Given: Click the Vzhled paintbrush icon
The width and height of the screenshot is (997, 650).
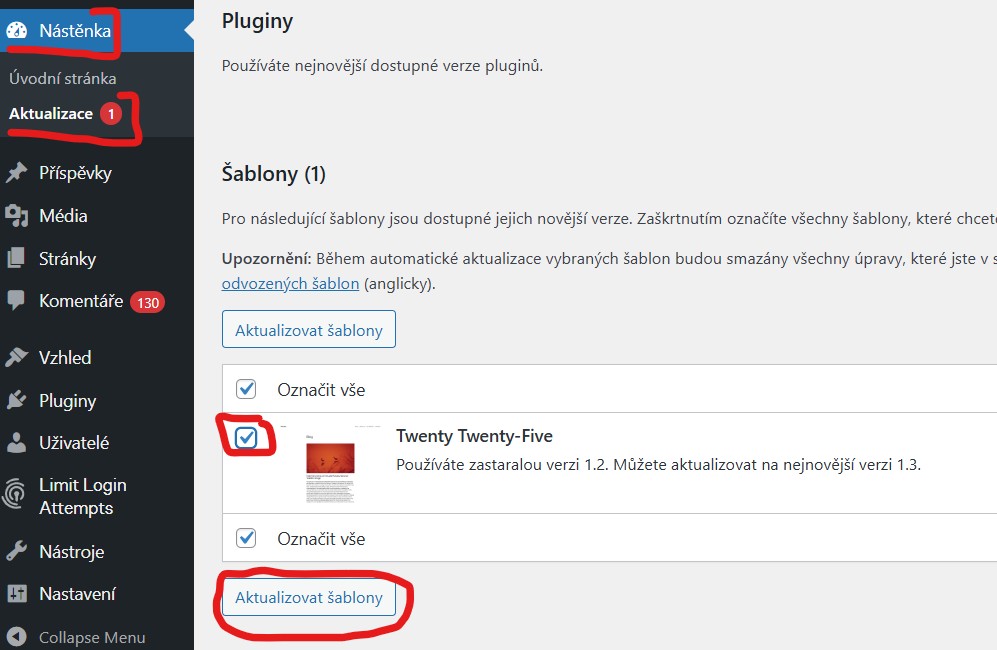Looking at the screenshot, I should pyautogui.click(x=16, y=357).
